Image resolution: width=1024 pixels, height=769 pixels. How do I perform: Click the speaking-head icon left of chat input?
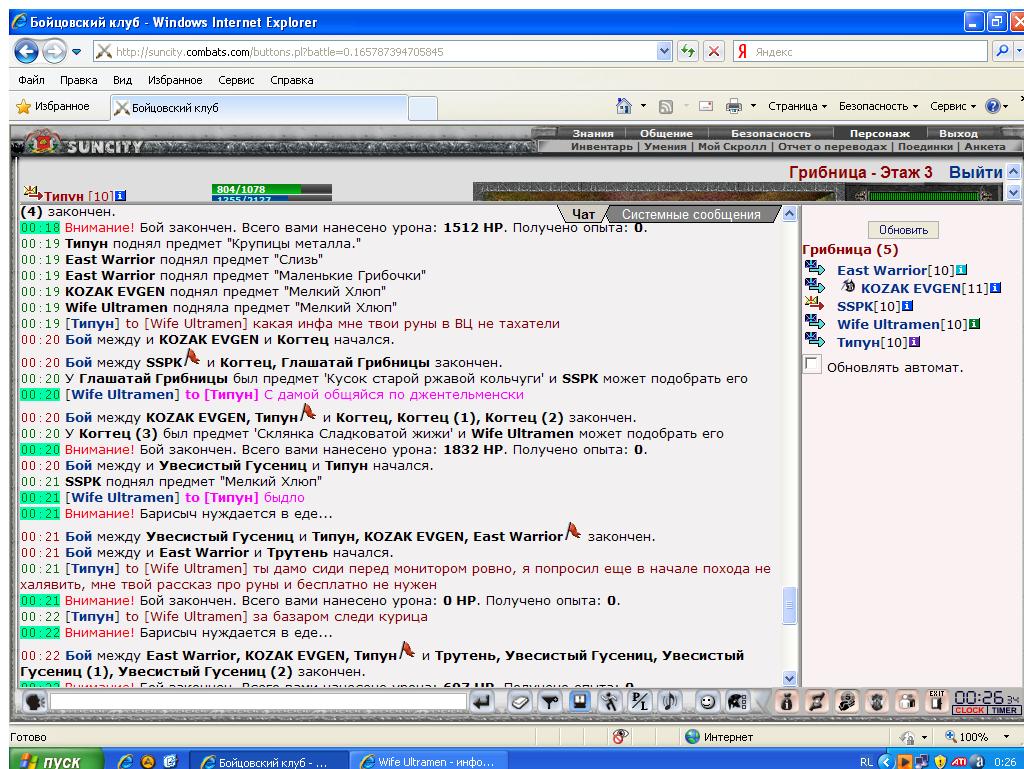(34, 702)
